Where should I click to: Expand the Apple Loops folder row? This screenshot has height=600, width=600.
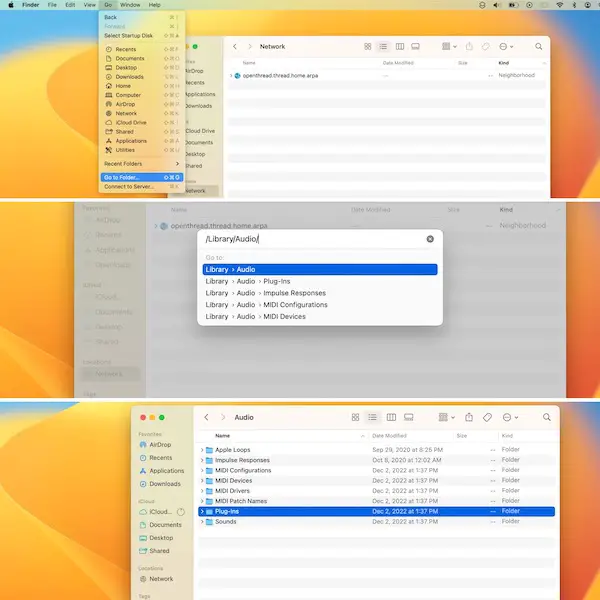[203, 450]
